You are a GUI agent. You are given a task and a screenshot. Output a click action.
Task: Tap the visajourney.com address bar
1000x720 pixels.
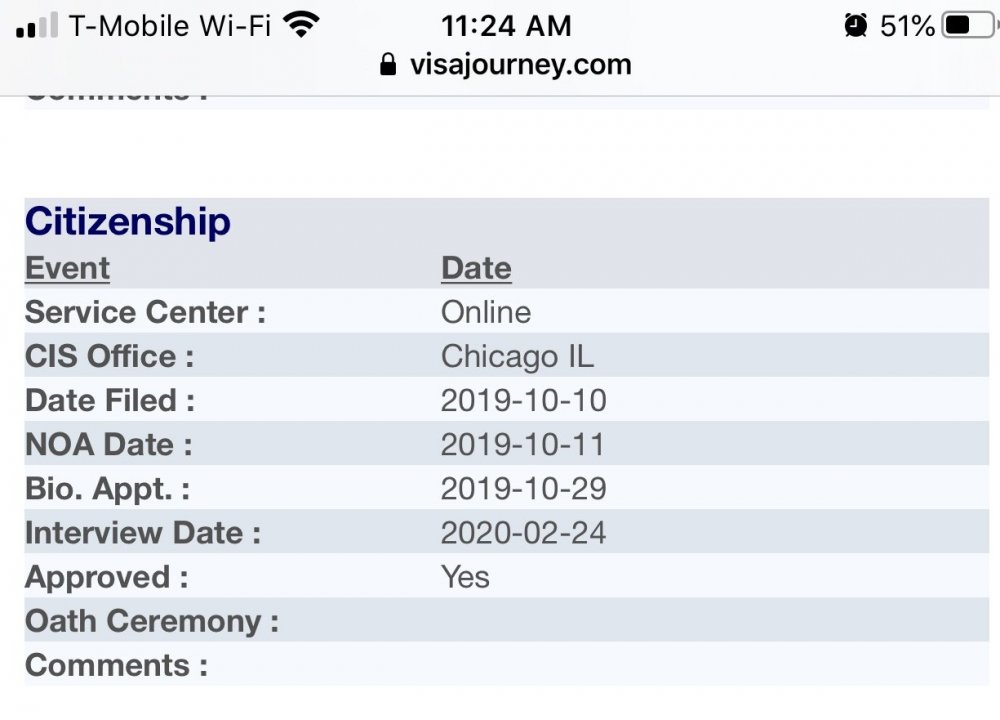505,64
